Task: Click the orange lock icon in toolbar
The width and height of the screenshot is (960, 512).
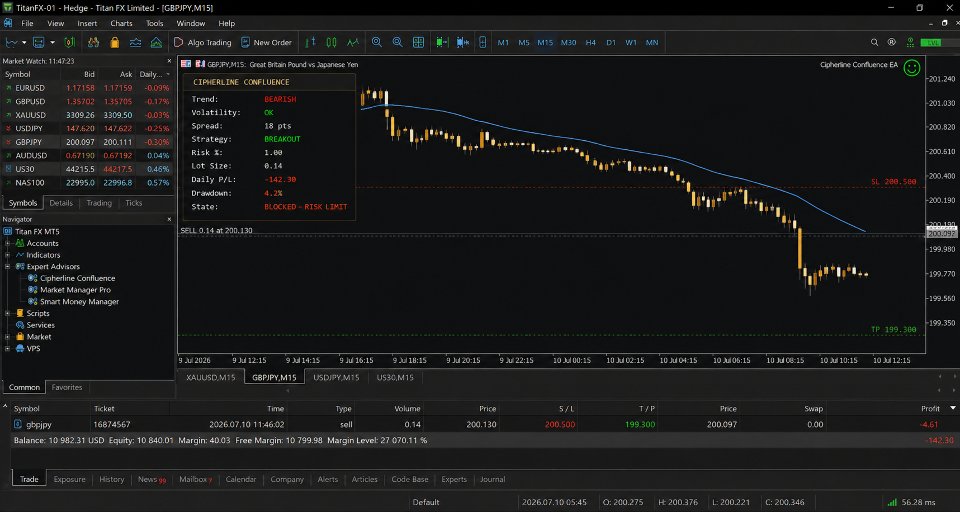Action: [x=114, y=42]
